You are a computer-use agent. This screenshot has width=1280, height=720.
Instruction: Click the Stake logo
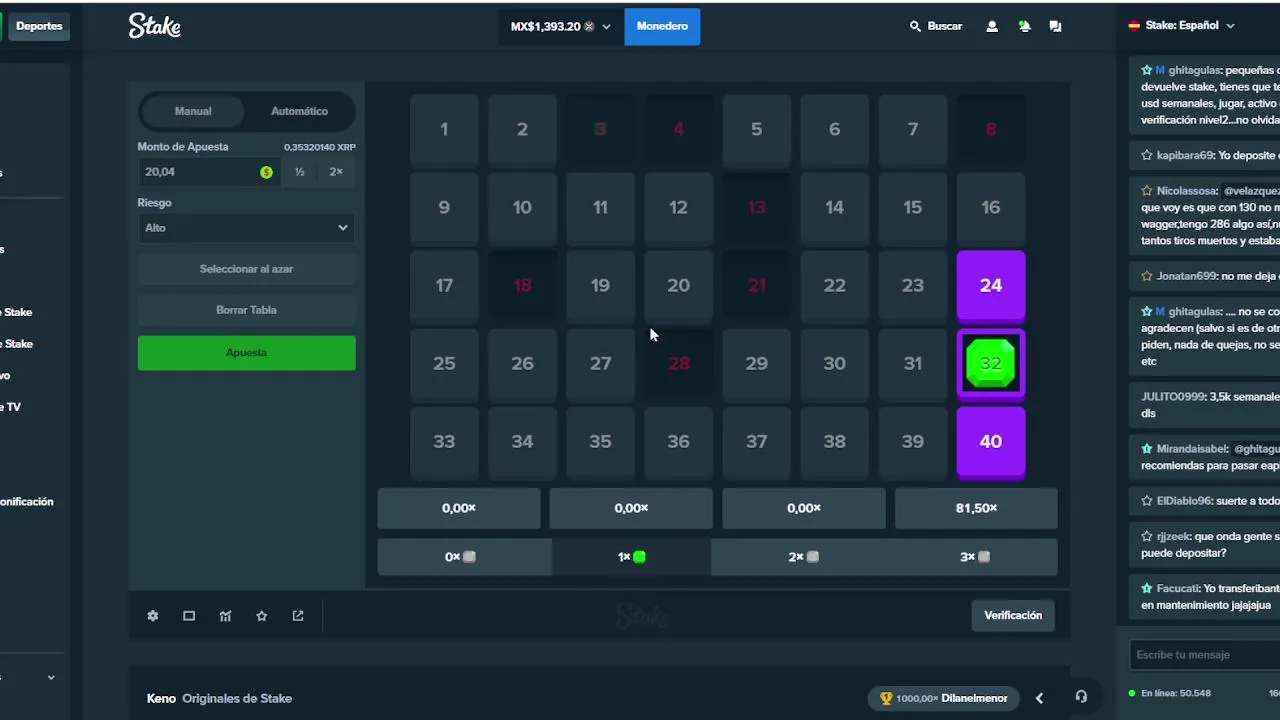(155, 26)
